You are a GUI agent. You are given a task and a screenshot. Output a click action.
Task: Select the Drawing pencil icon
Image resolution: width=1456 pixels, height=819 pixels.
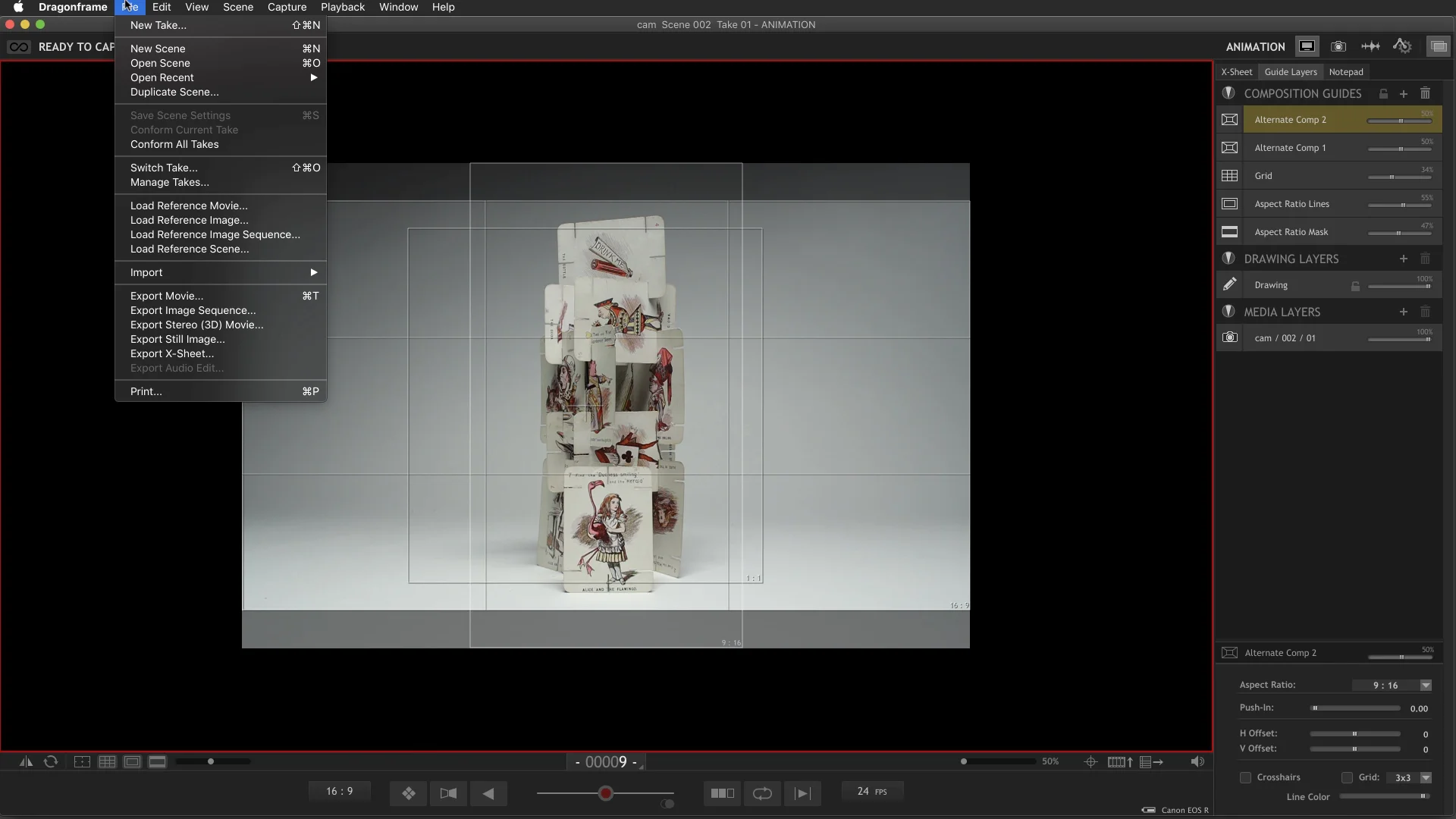[x=1230, y=284]
